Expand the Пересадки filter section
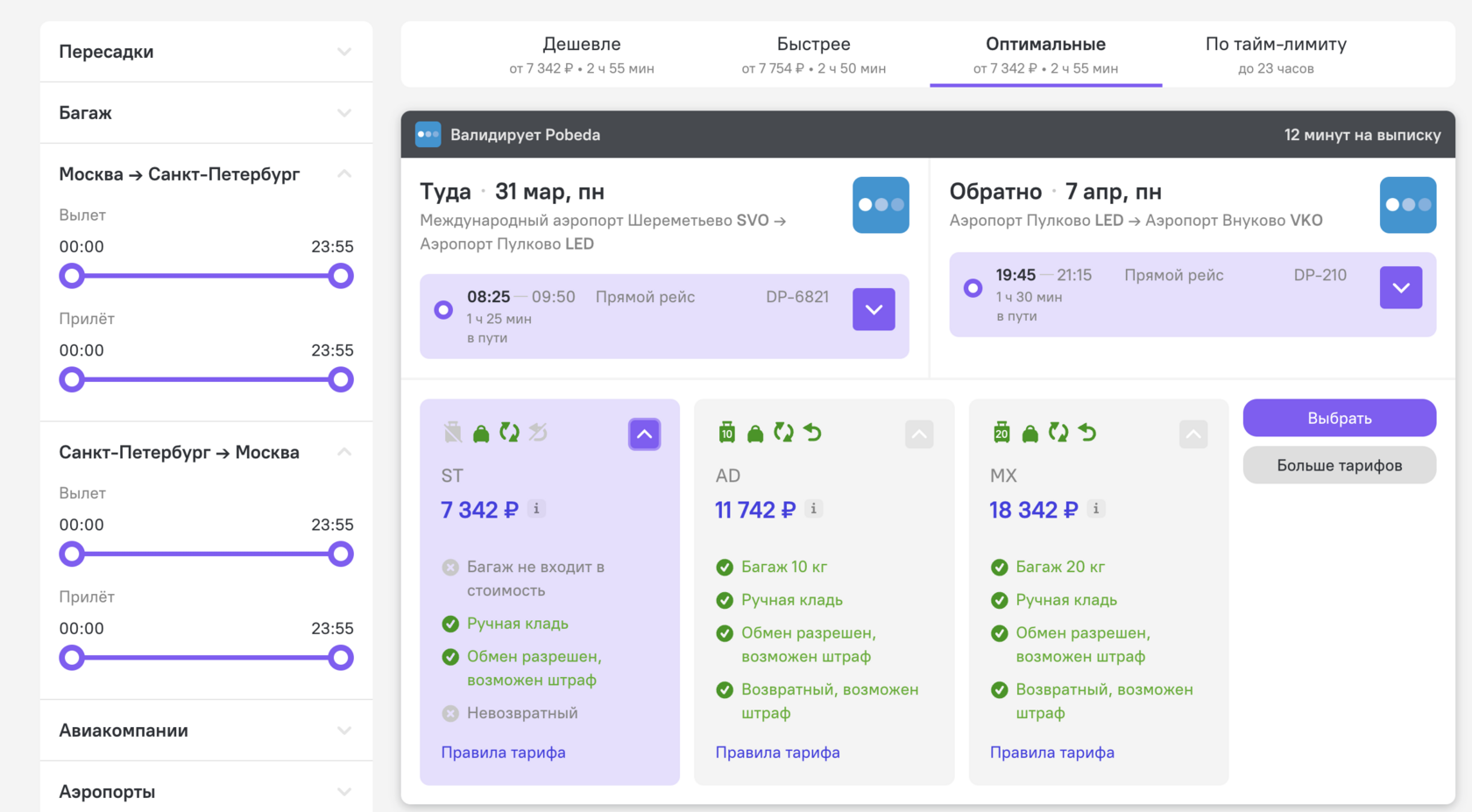Image resolution: width=1472 pixels, height=812 pixels. (x=206, y=52)
